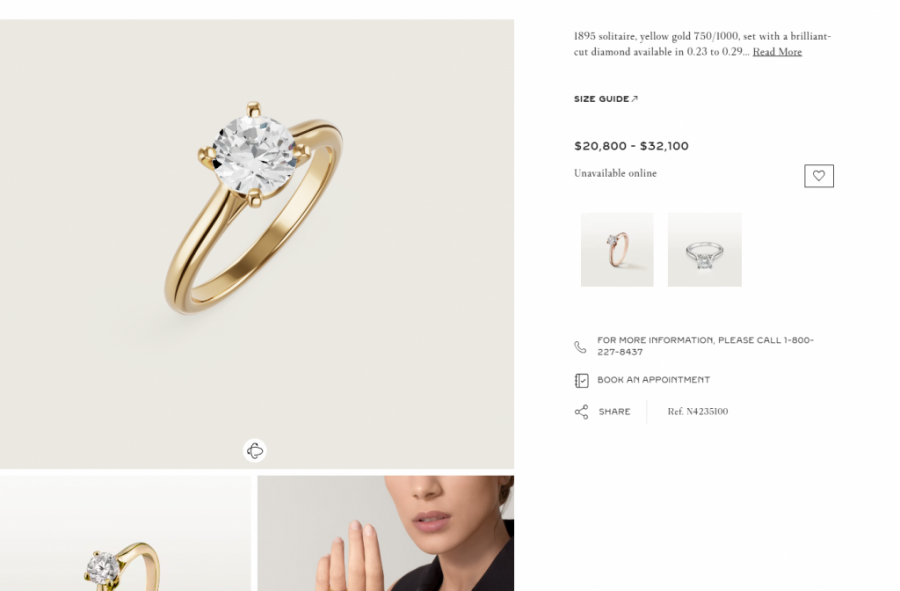Click the Size Guide arrow icon
This screenshot has width=900, height=591.
tap(634, 99)
